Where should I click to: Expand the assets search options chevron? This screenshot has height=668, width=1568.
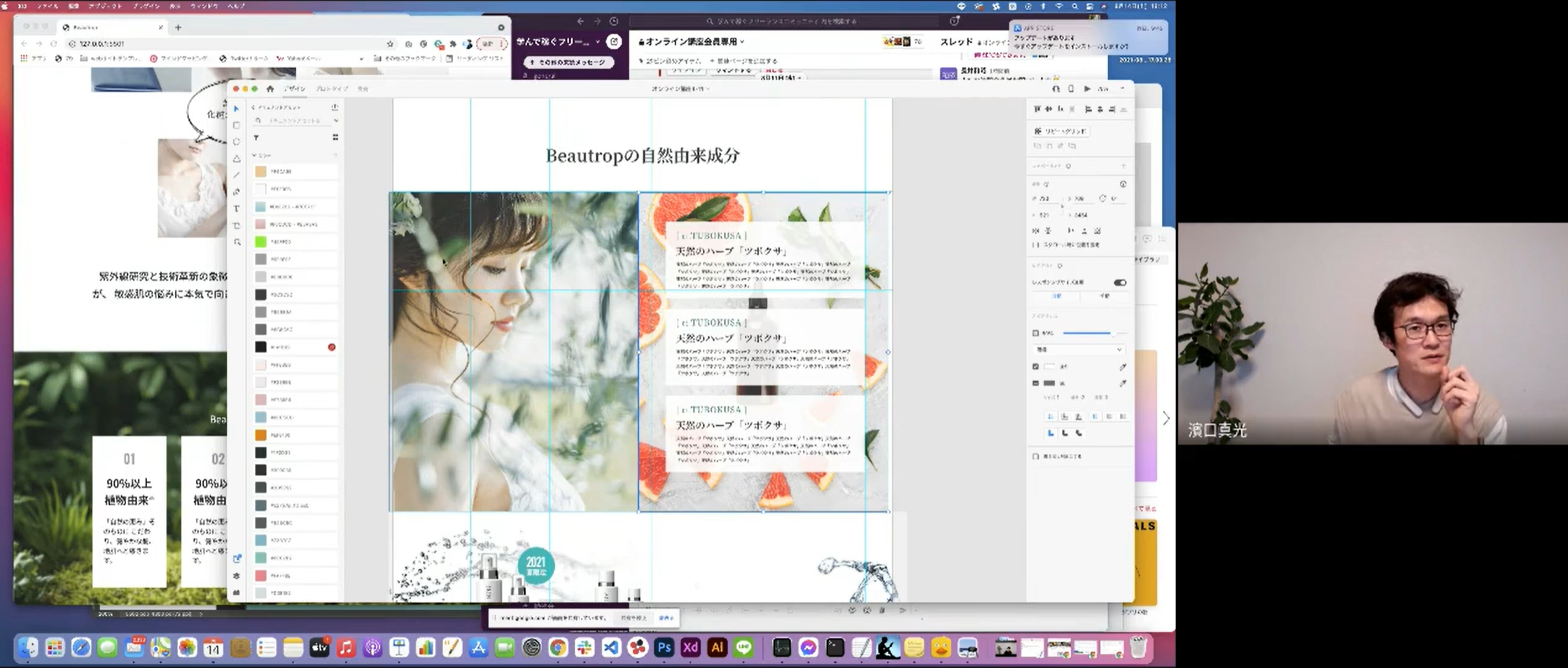coord(336,121)
